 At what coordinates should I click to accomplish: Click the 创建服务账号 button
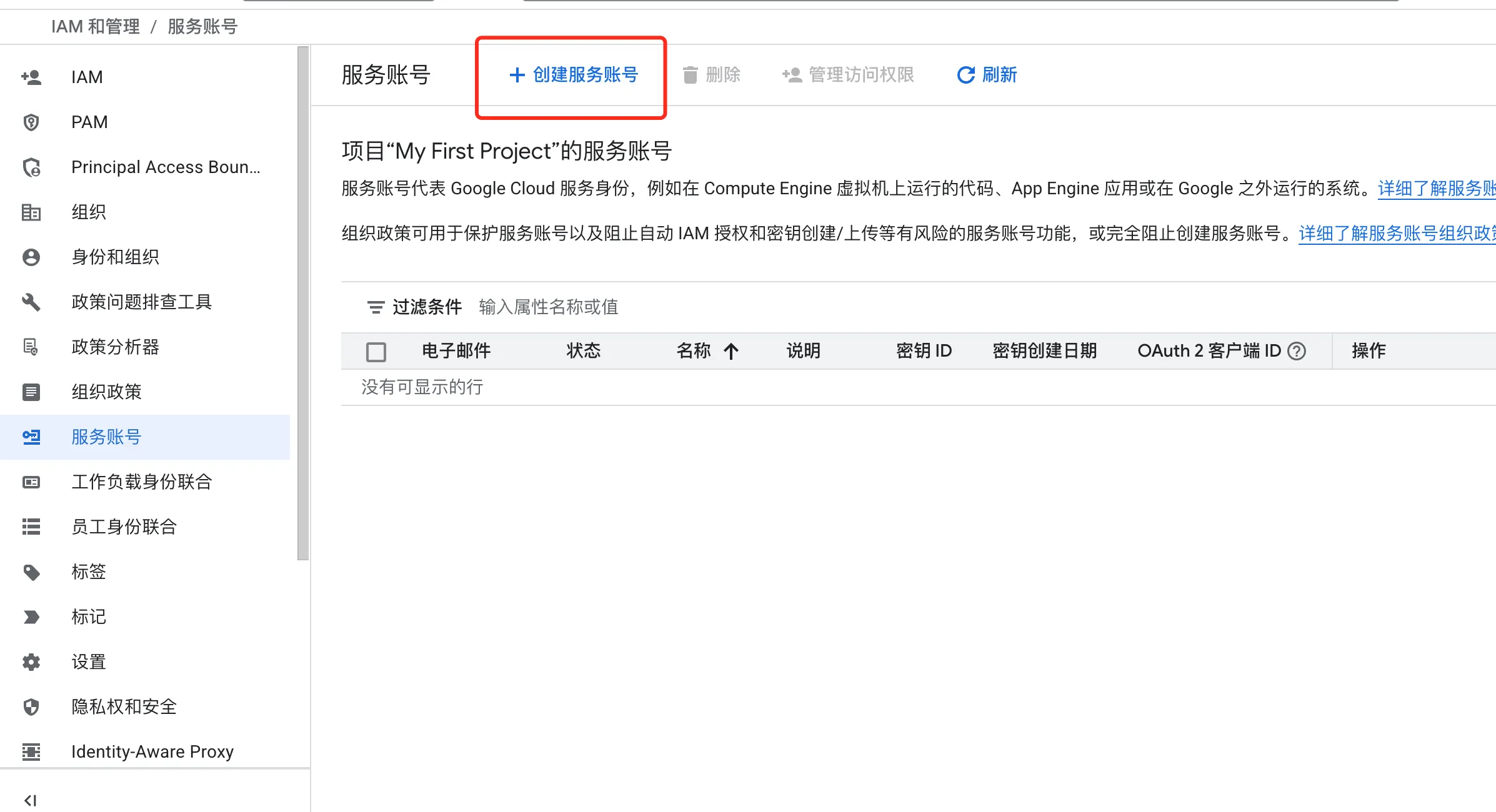[x=571, y=75]
